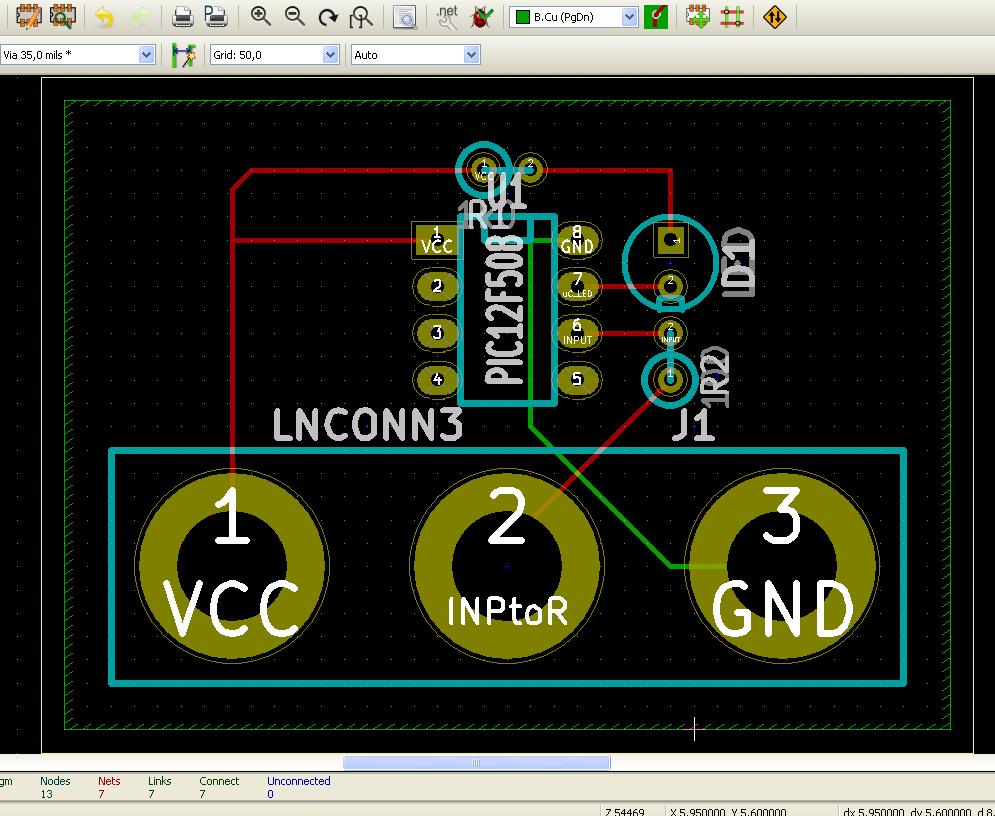Select pin 7 uC_LED pad

point(577,286)
